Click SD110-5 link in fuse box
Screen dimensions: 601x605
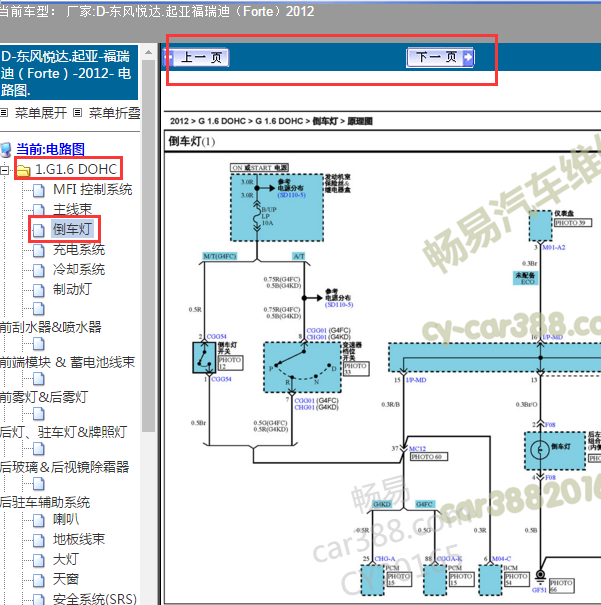[x=291, y=195]
